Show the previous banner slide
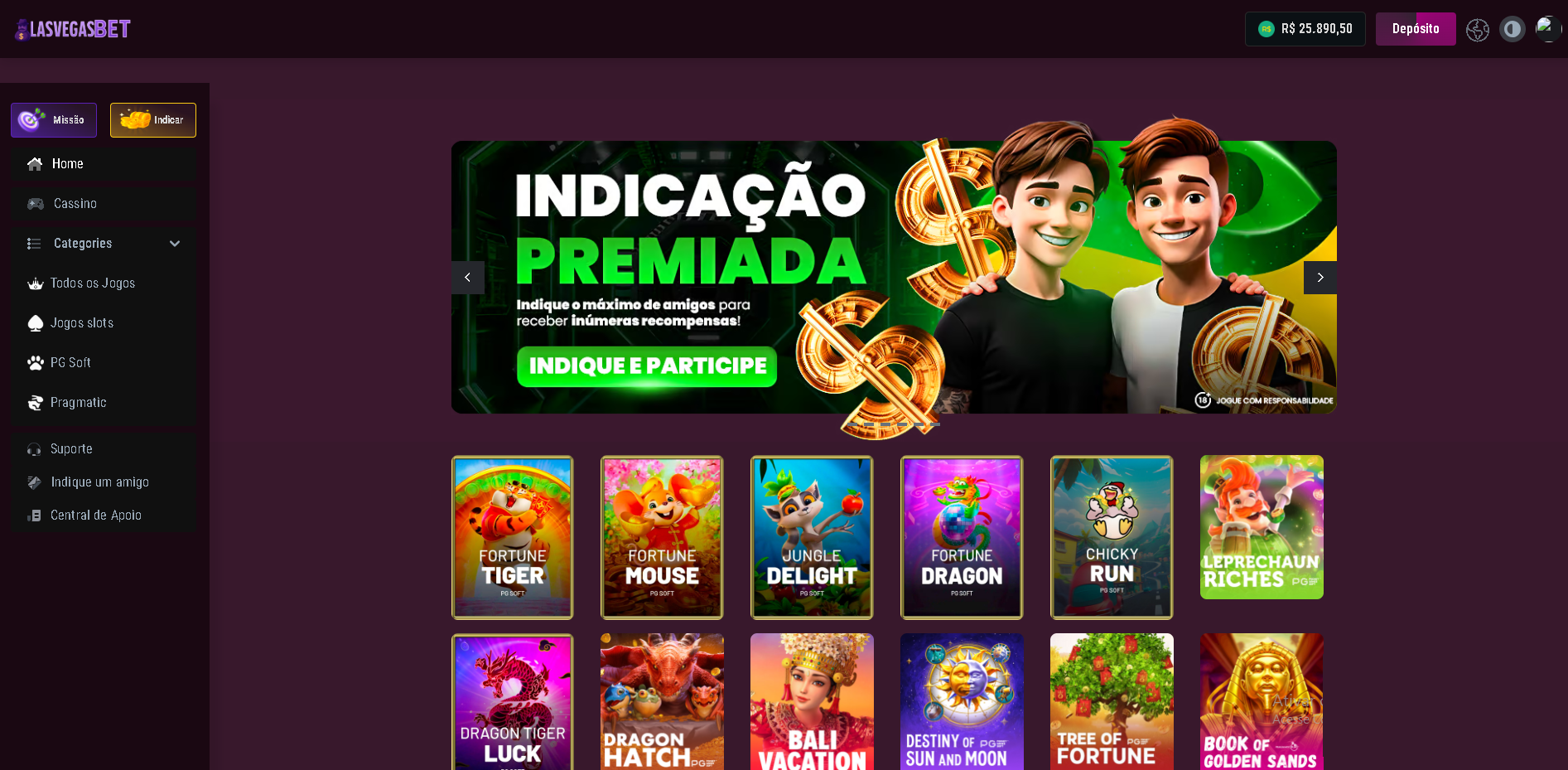Screen dimensions: 1568x770 point(468,278)
